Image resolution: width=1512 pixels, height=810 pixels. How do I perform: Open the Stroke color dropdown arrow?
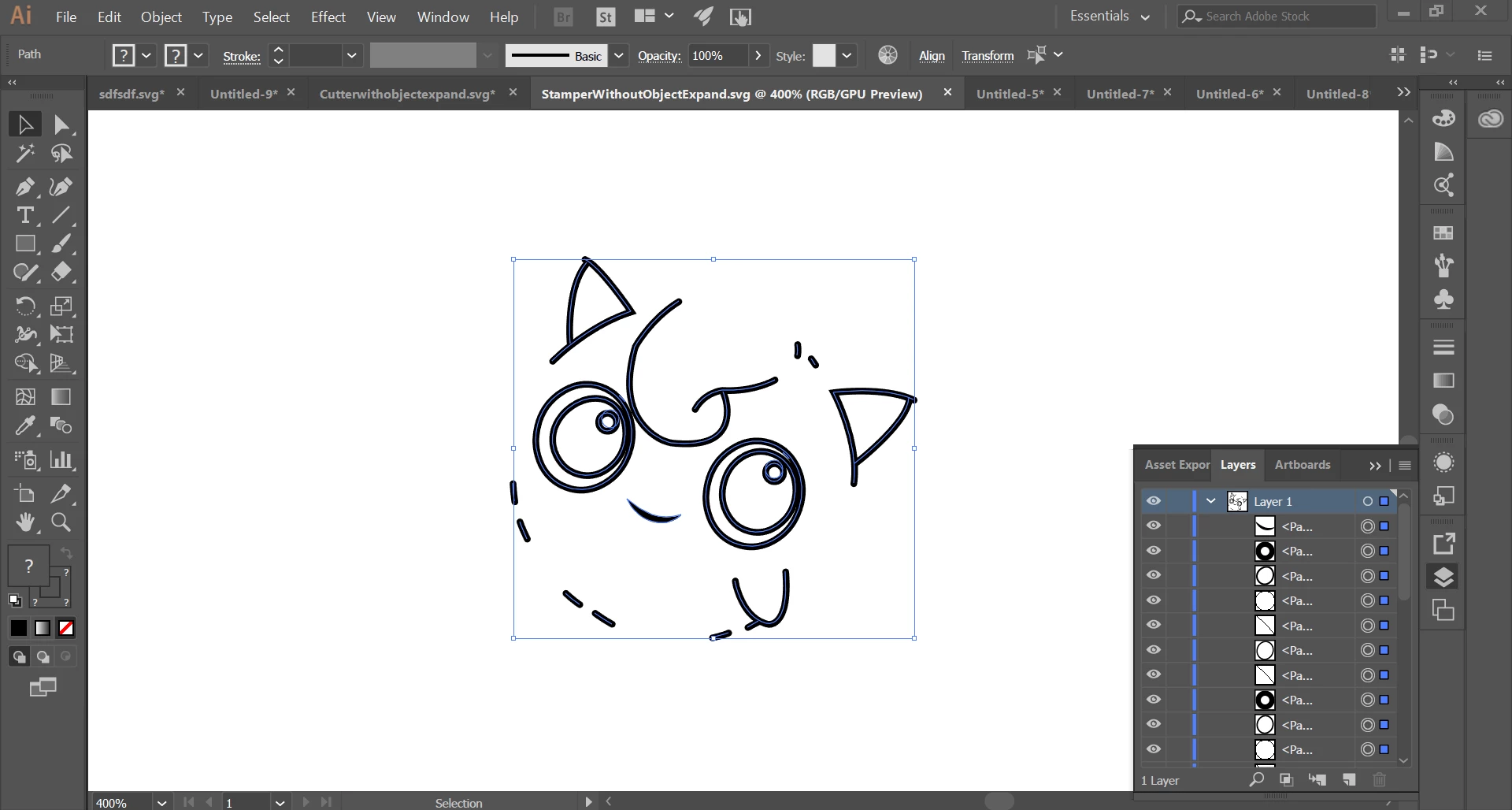(198, 55)
